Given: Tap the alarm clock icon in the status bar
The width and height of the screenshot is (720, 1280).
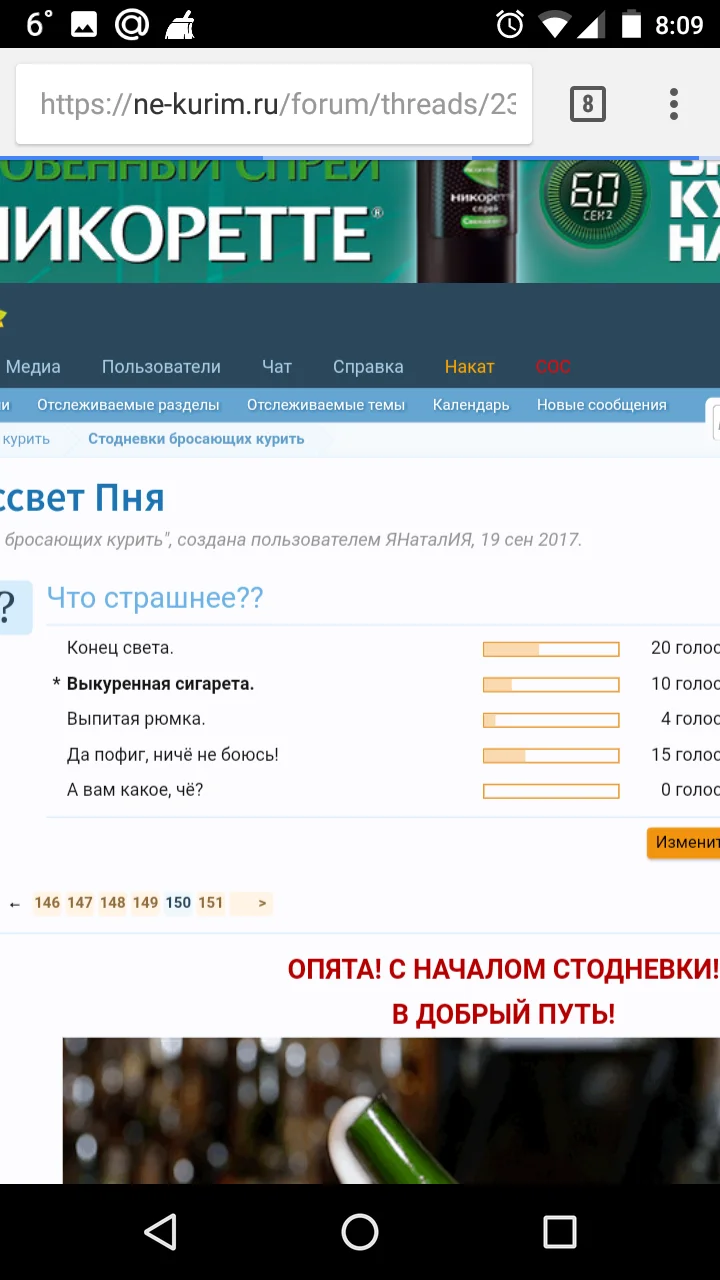Looking at the screenshot, I should click(x=510, y=25).
